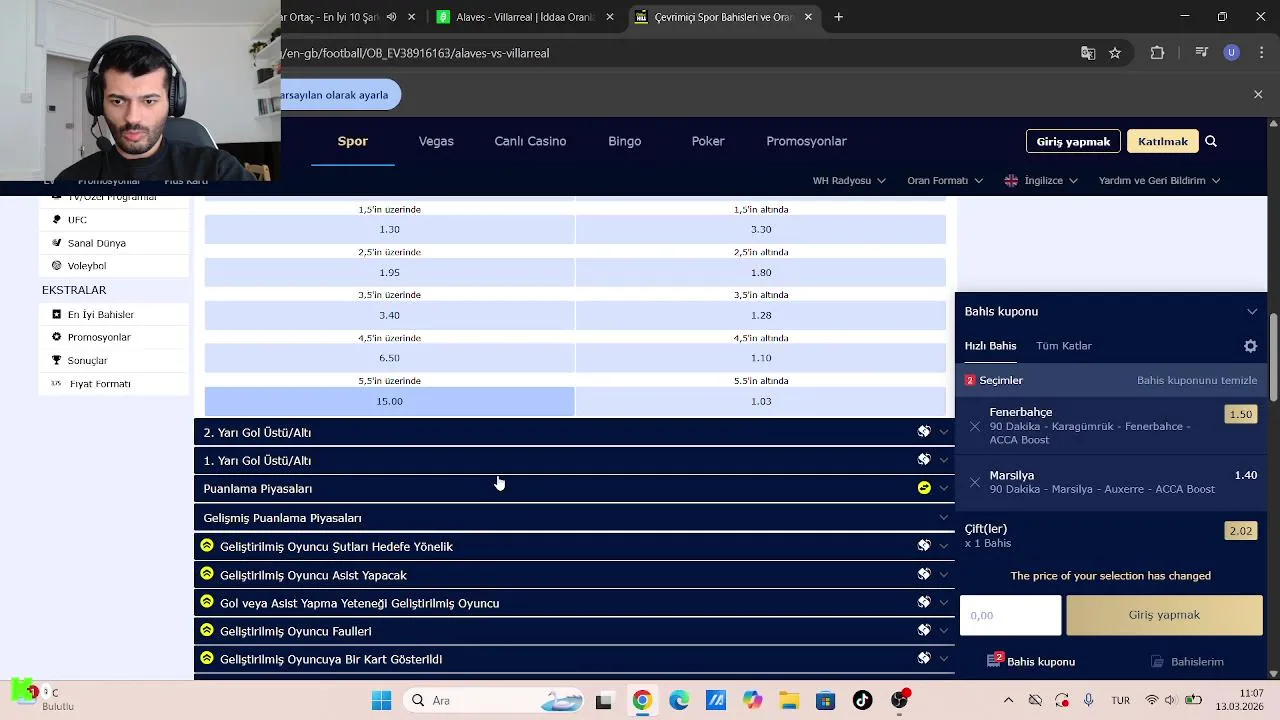Click bet builder icon on Geliştirilmiş Oyuncu Faulleri
This screenshot has width=1280, height=720.
click(924, 630)
